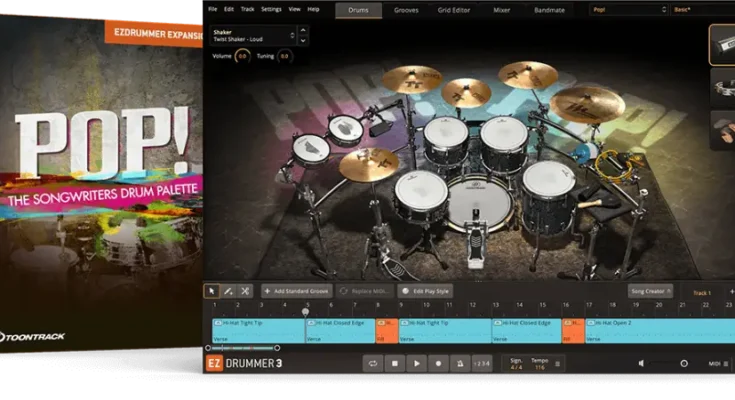Toggle loop playback on
Screen dimensions: 735x400
pos(372,364)
